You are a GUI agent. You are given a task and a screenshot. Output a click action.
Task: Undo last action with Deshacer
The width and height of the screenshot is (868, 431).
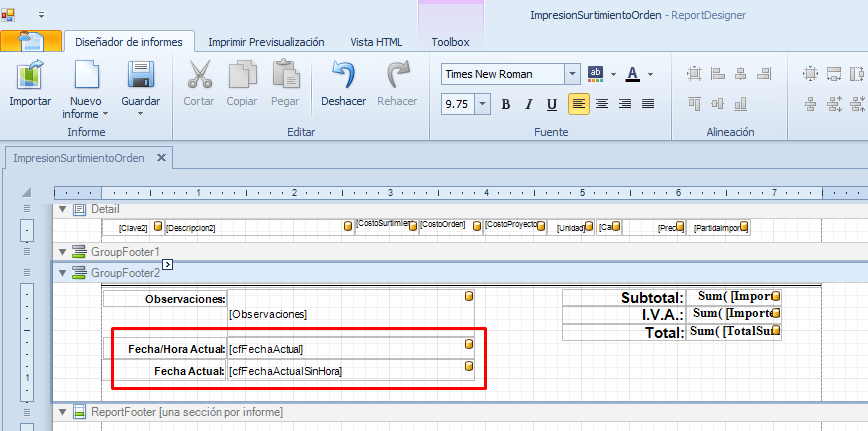343,76
